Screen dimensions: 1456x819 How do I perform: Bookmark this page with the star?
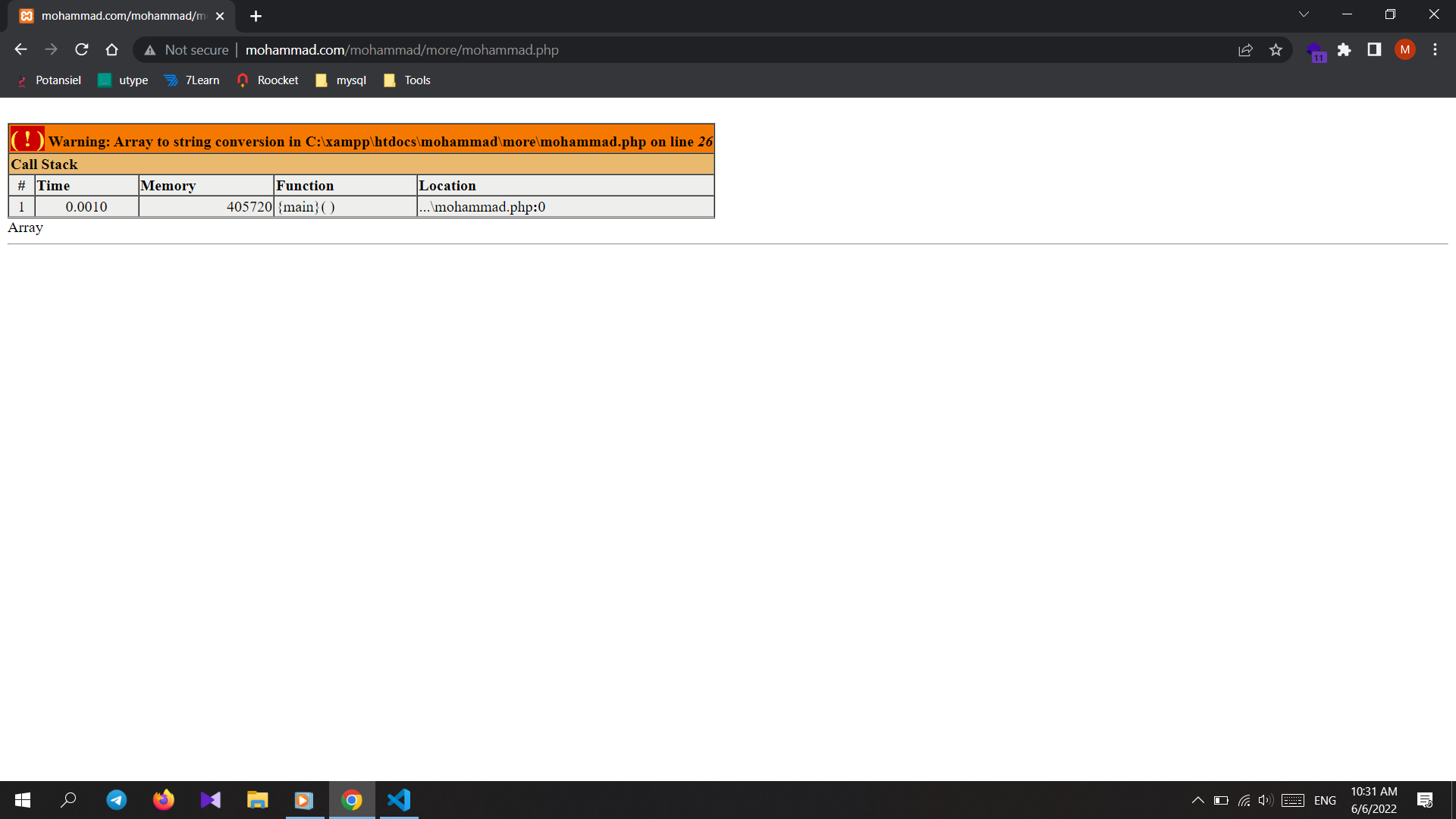(x=1276, y=50)
